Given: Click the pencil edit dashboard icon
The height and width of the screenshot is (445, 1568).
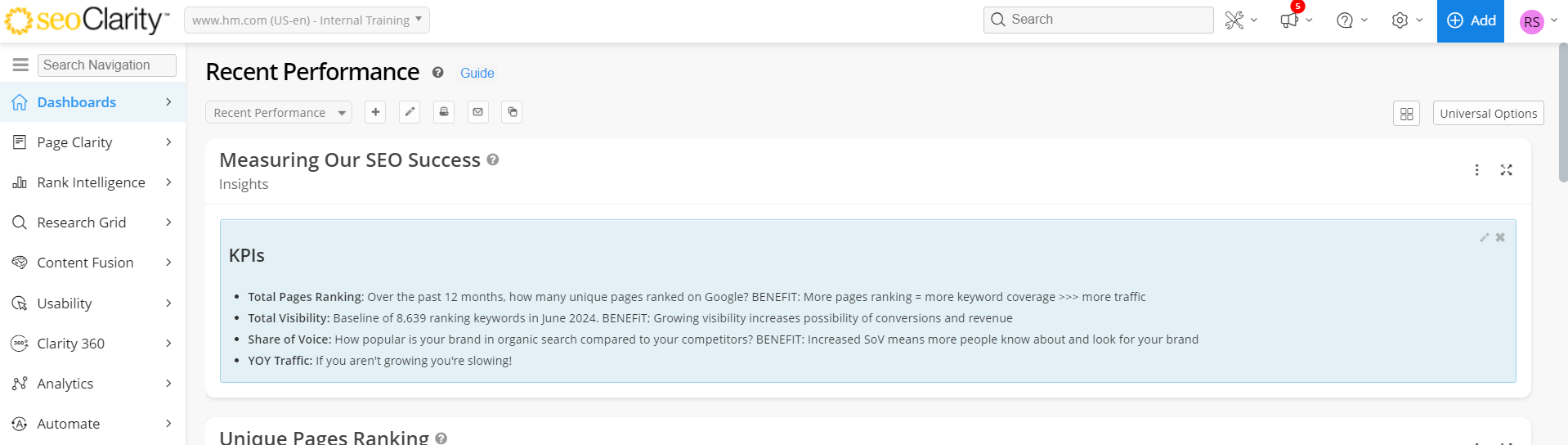Looking at the screenshot, I should coord(410,112).
